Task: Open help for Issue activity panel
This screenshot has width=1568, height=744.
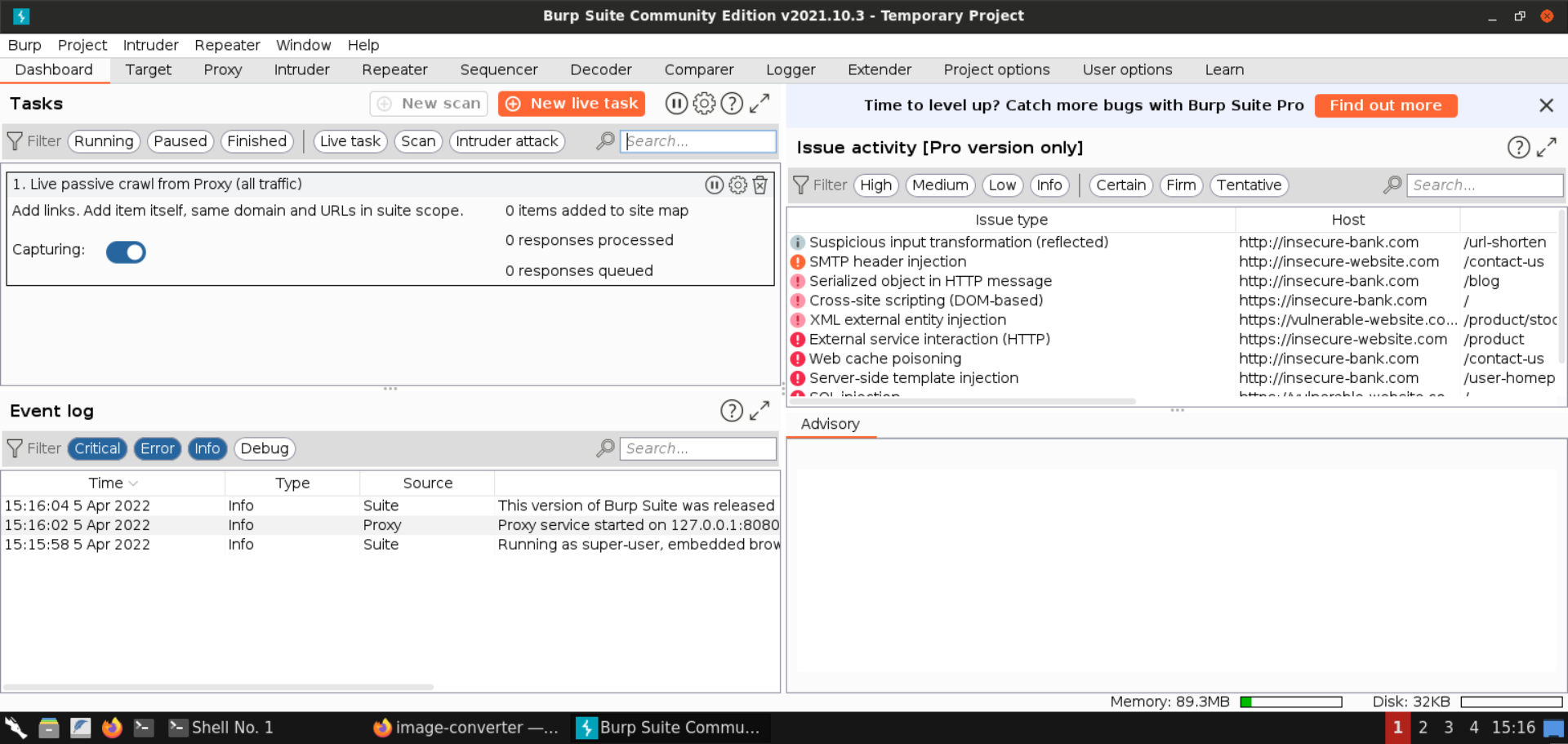Action: [1518, 148]
